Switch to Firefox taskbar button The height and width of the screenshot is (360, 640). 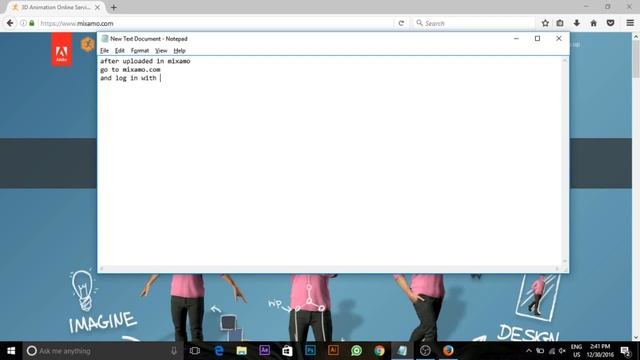(448, 351)
